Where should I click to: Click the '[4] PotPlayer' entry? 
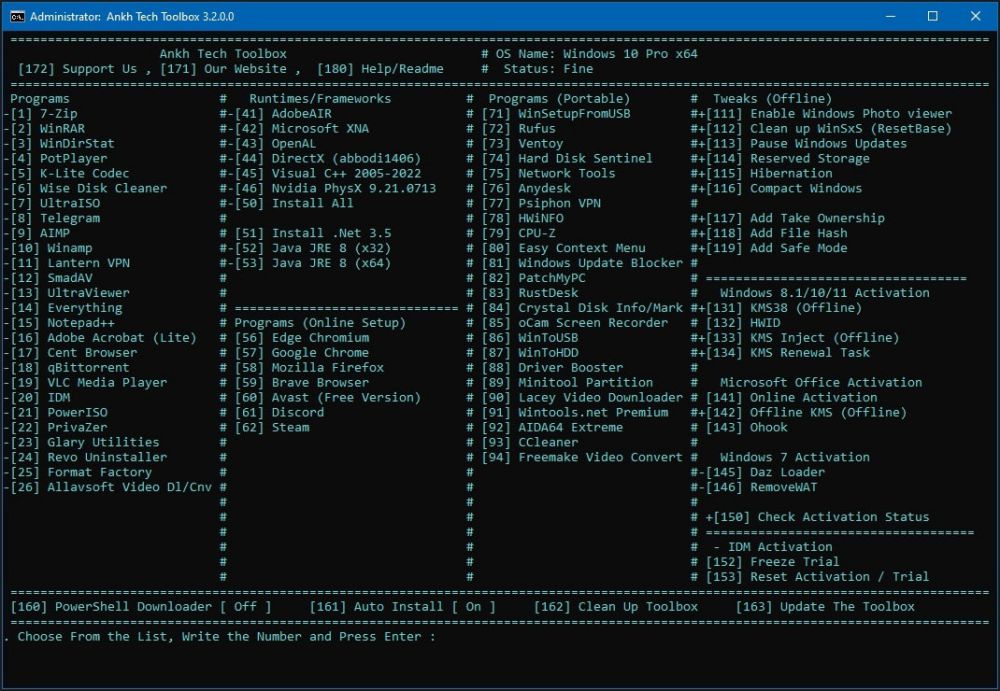pyautogui.click(x=59, y=158)
